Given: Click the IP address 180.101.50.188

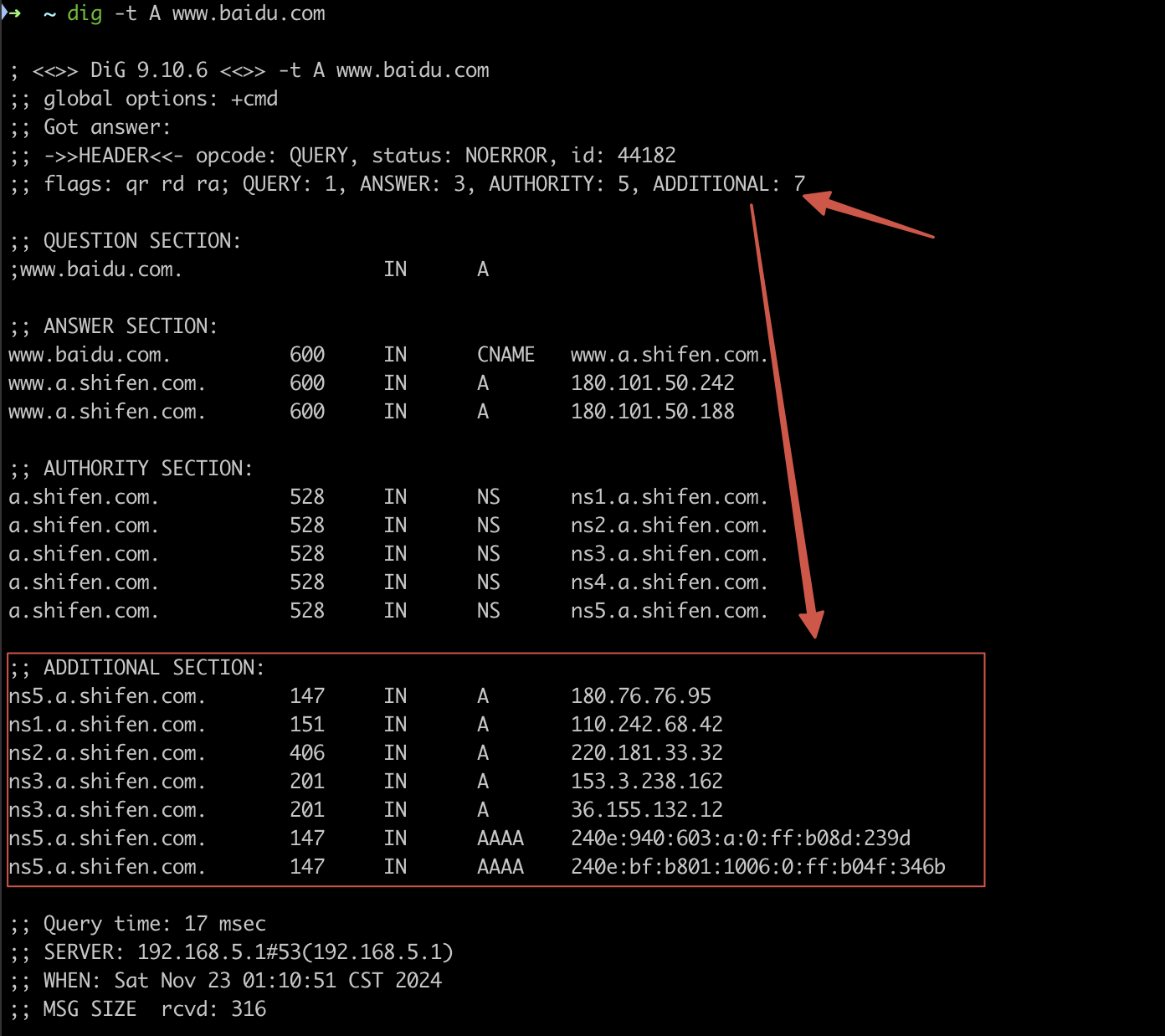Looking at the screenshot, I should [x=652, y=412].
